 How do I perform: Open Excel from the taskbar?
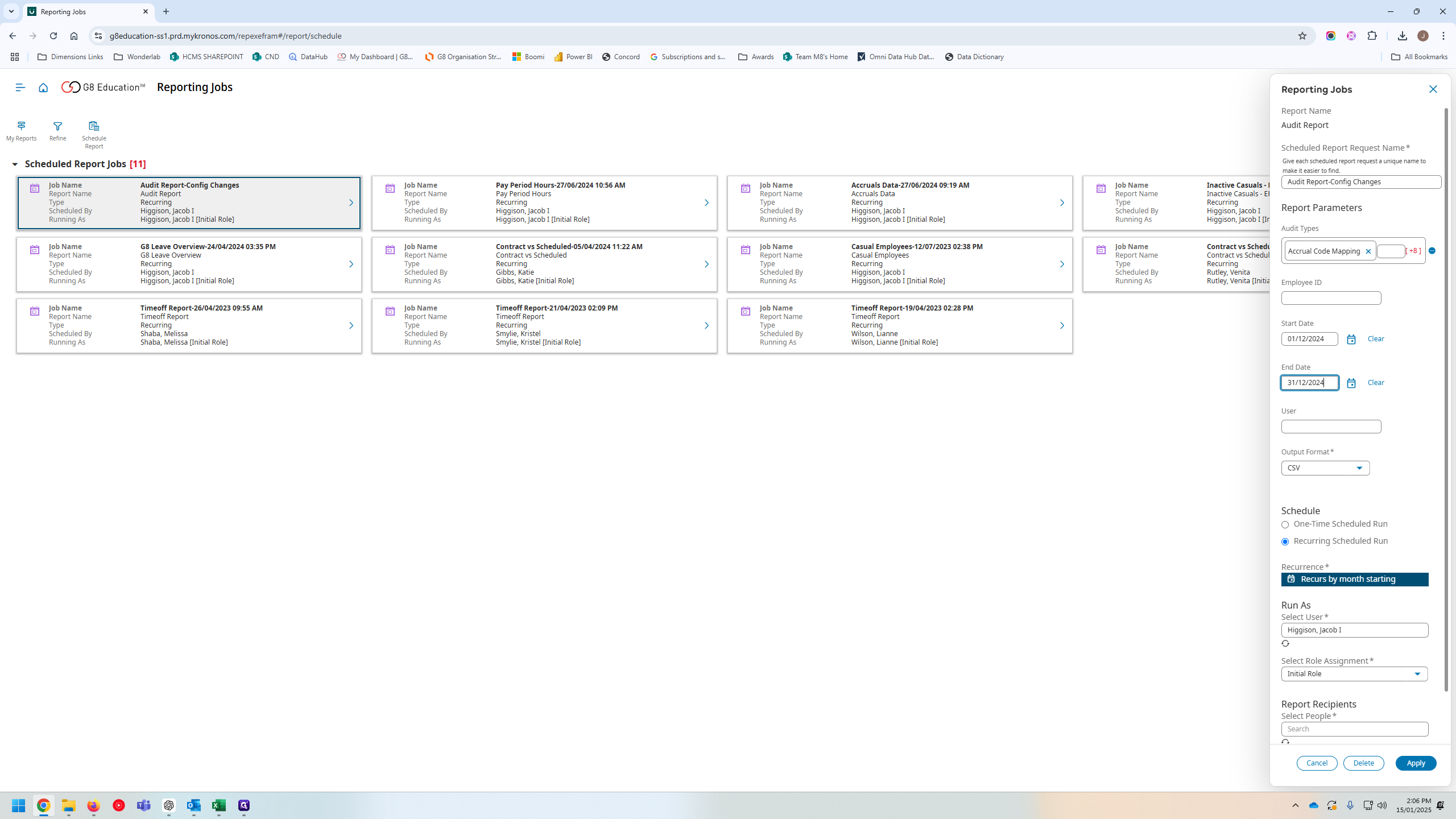point(219,805)
